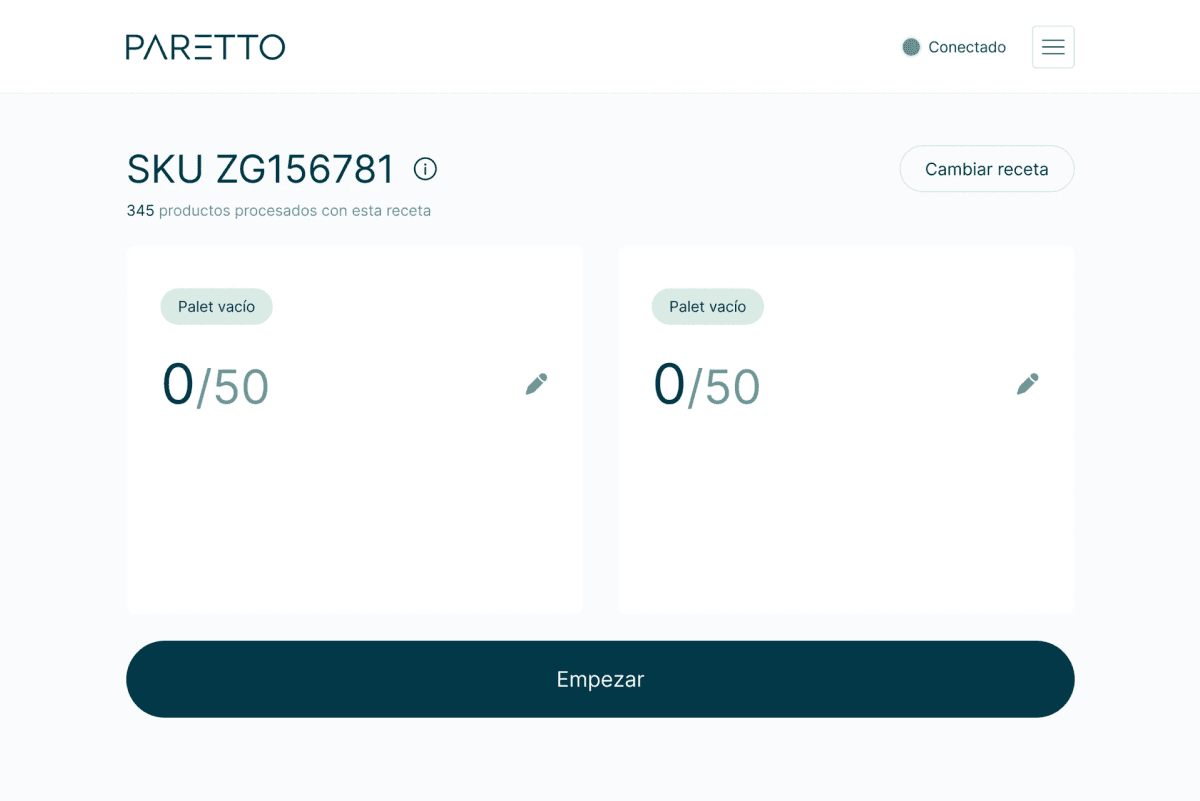Click the blank white top header bar

point(600,47)
